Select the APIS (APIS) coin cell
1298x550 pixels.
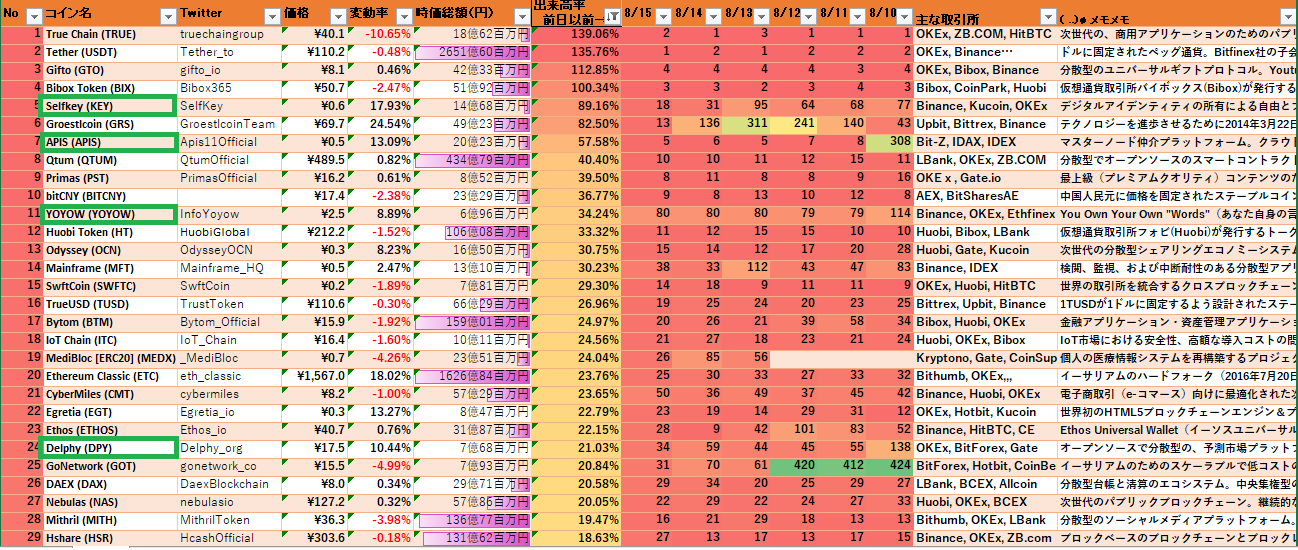pos(109,142)
